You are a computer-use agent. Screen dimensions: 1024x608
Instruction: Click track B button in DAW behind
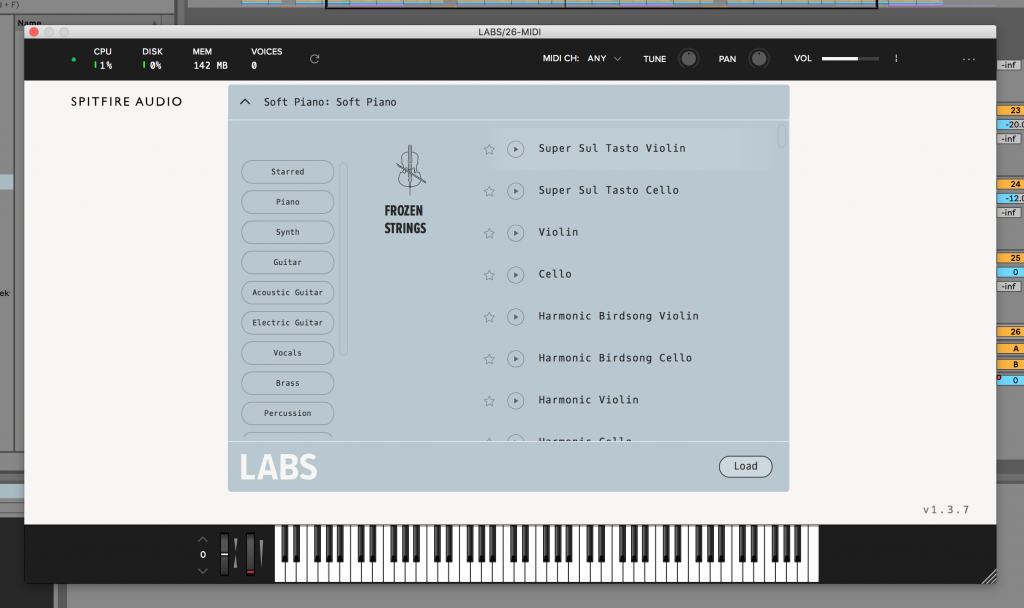point(1010,364)
